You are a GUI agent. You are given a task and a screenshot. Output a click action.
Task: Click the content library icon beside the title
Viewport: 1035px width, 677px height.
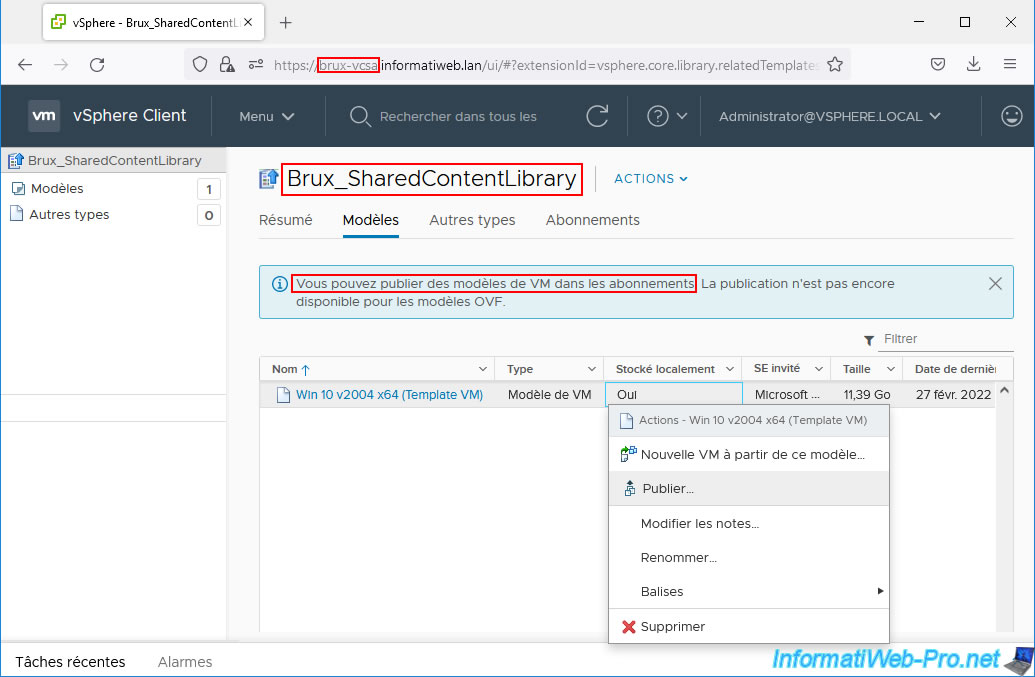click(x=269, y=179)
